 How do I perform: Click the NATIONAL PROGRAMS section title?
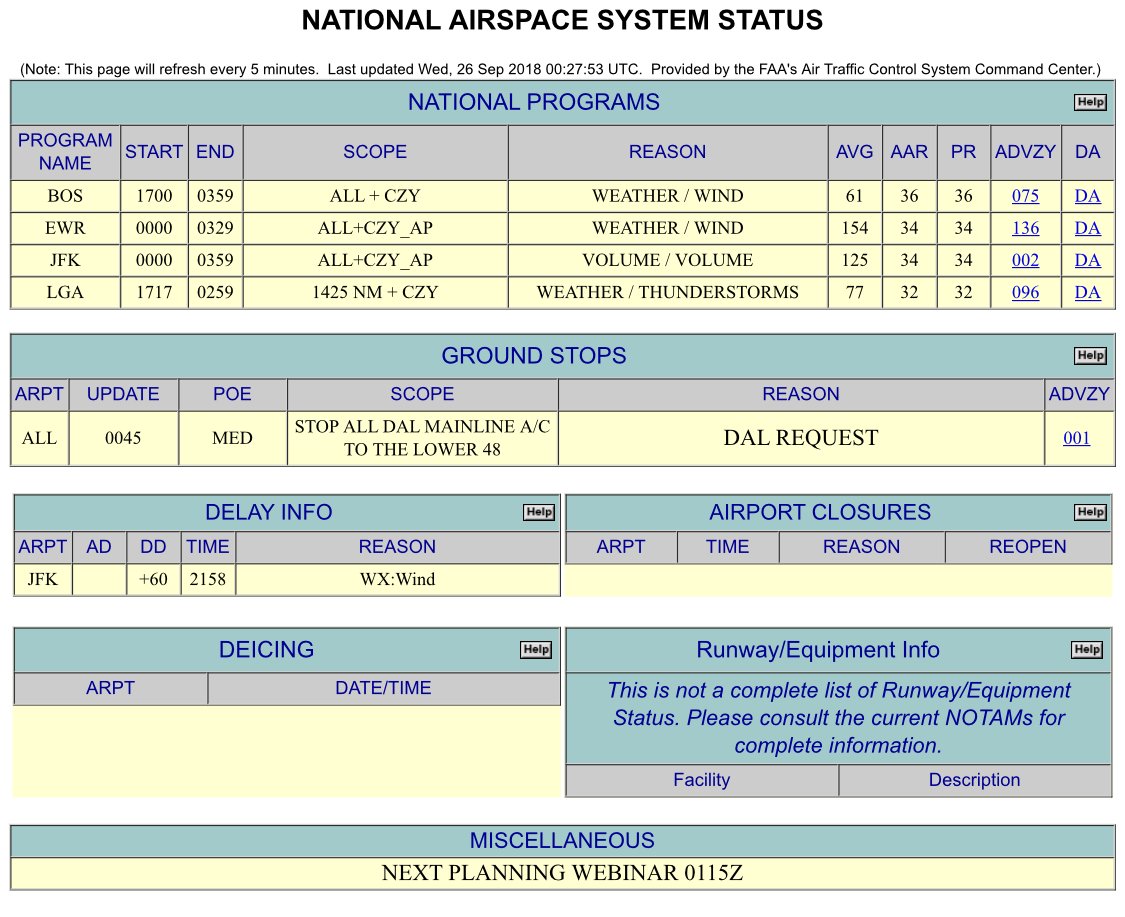click(x=534, y=102)
